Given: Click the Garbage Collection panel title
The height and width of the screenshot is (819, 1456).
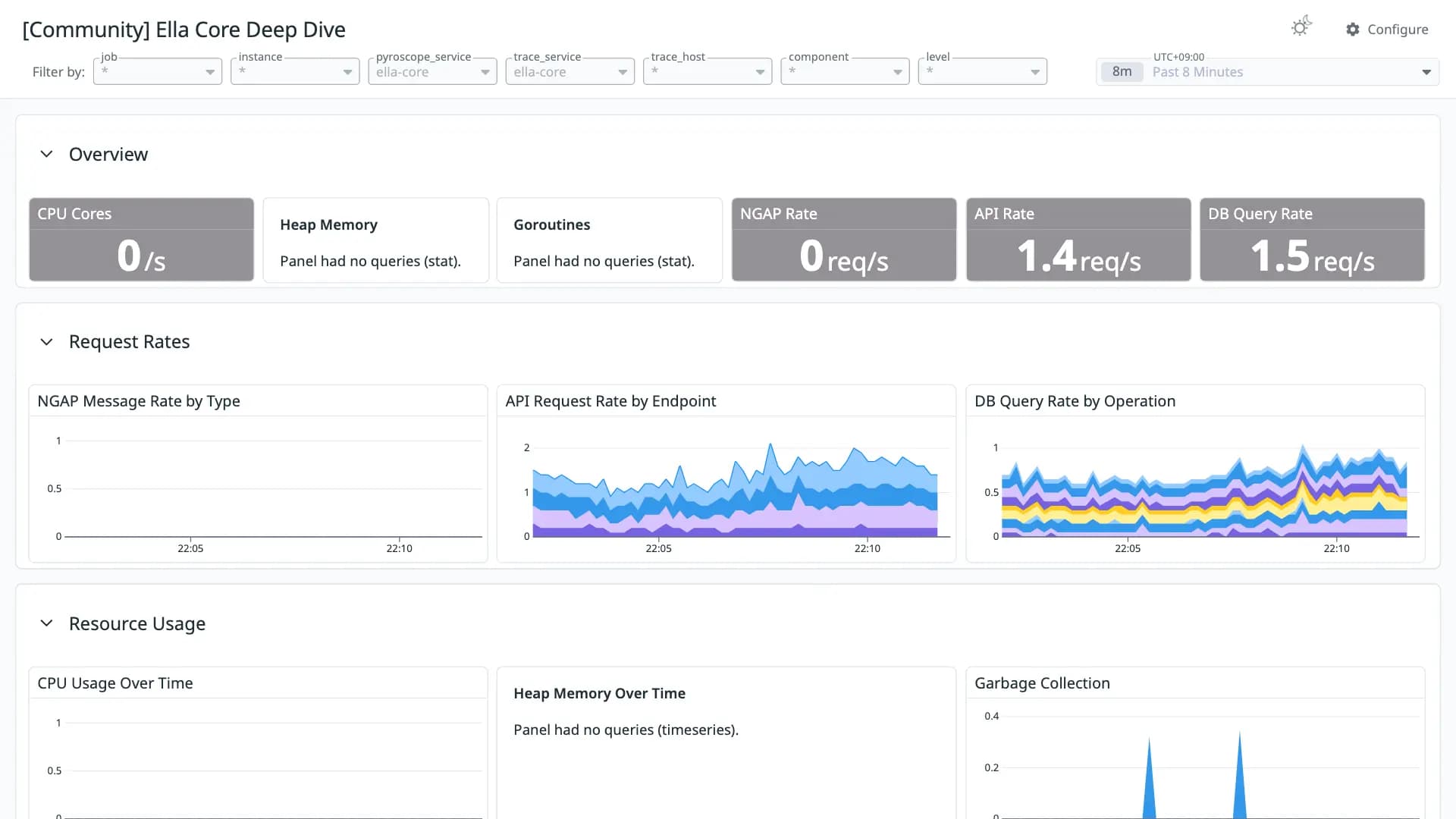Looking at the screenshot, I should click(1042, 683).
